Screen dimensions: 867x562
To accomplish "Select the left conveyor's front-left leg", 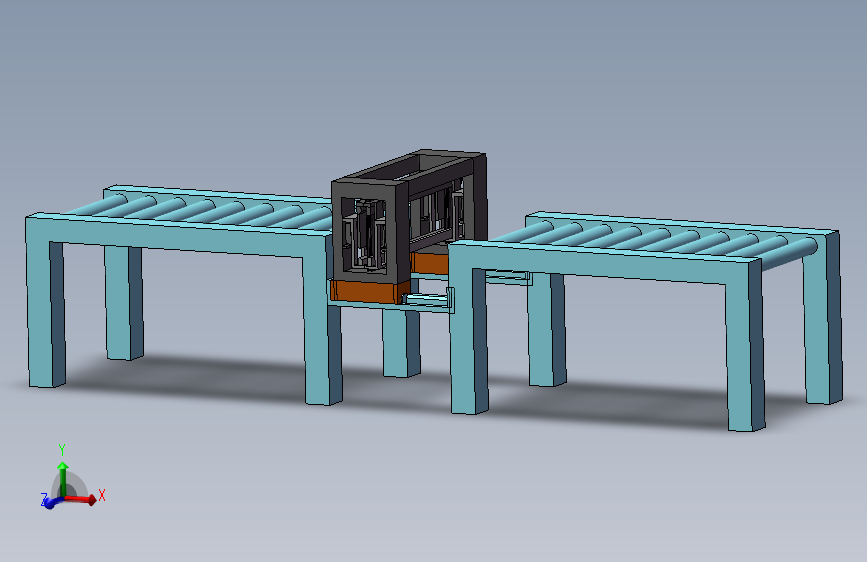I will click(x=46, y=313).
